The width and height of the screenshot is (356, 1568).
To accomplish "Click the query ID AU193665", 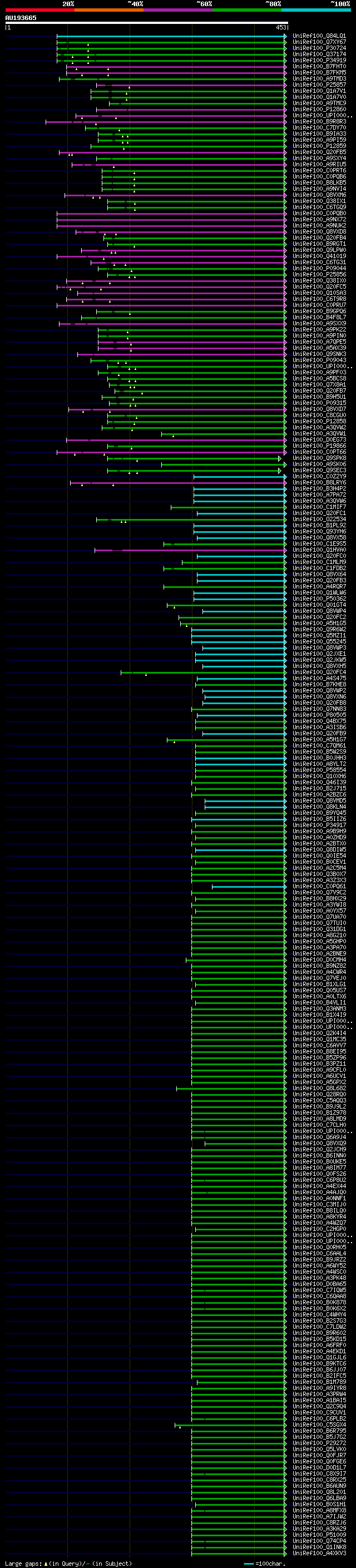I will 21,18.
